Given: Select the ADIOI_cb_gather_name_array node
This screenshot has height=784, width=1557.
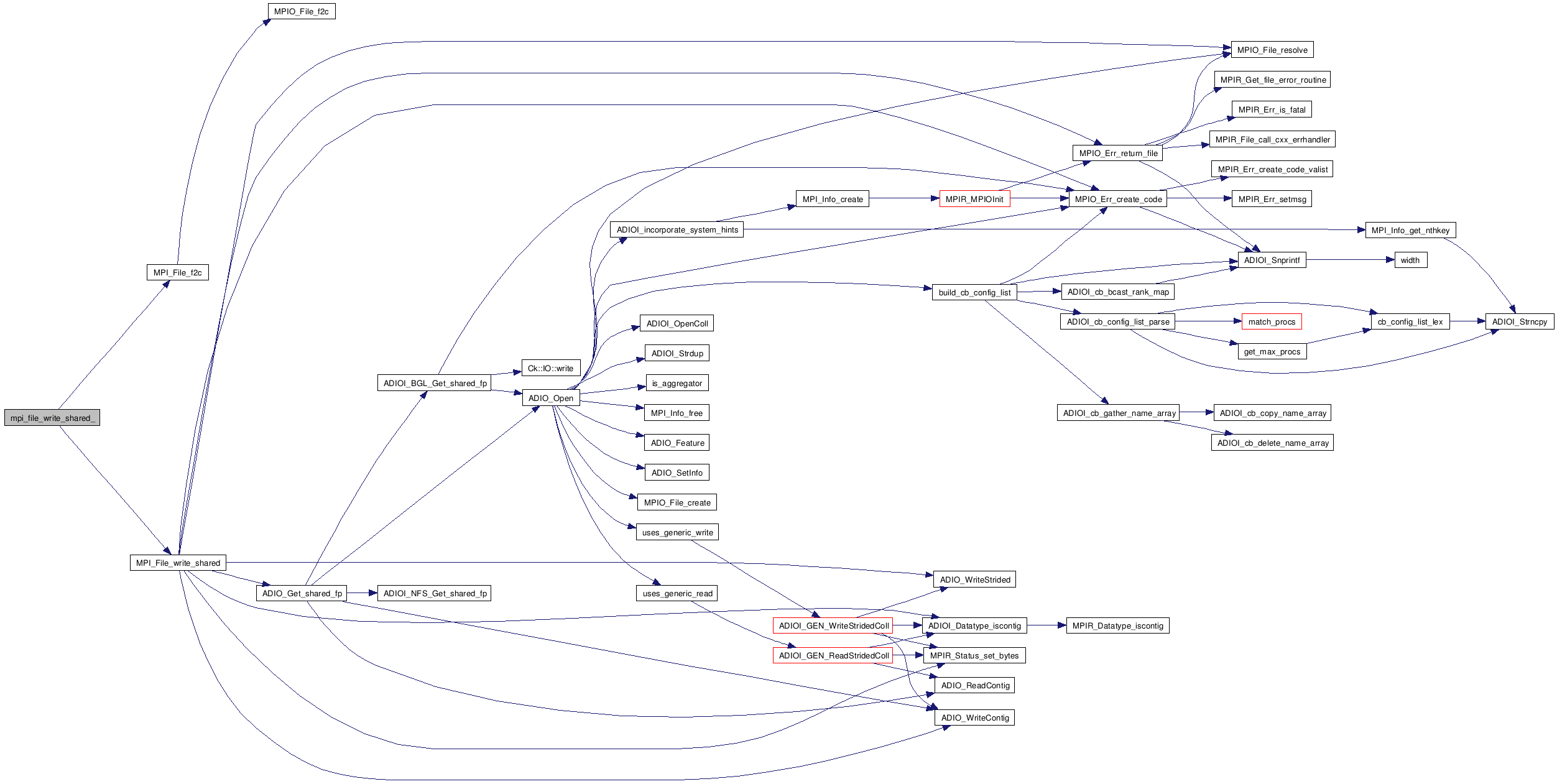Looking at the screenshot, I should click(1119, 413).
